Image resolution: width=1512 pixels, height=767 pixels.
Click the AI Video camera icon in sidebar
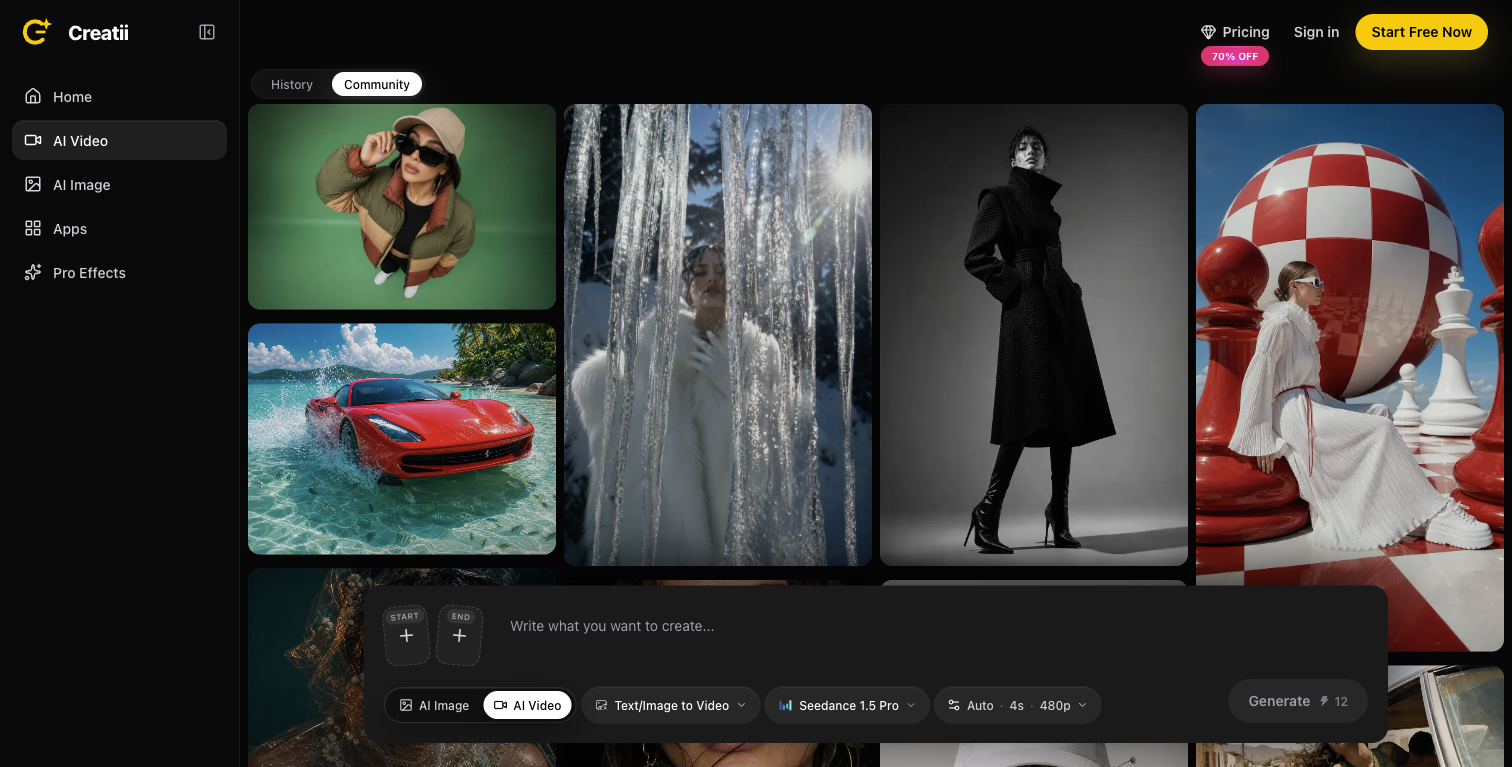(33, 140)
